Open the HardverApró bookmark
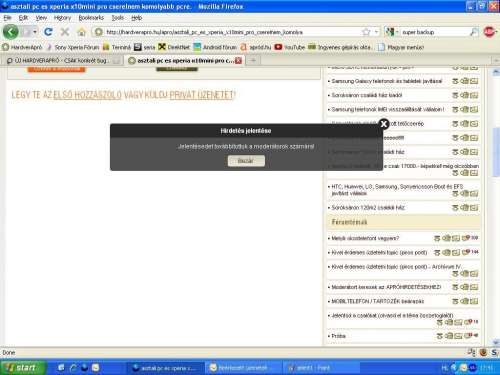Image resolution: width=500 pixels, height=375 pixels. [22, 47]
